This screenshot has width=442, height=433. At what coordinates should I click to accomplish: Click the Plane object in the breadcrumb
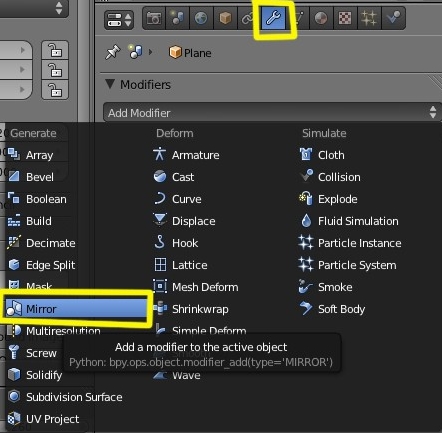190,53
